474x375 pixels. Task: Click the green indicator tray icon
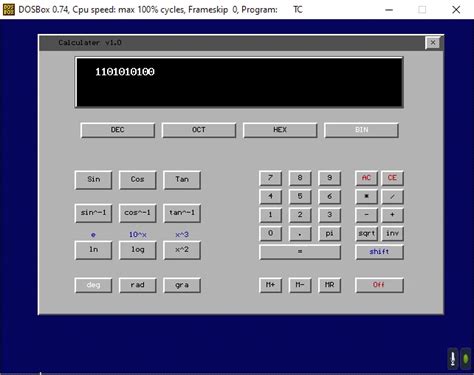(465, 359)
